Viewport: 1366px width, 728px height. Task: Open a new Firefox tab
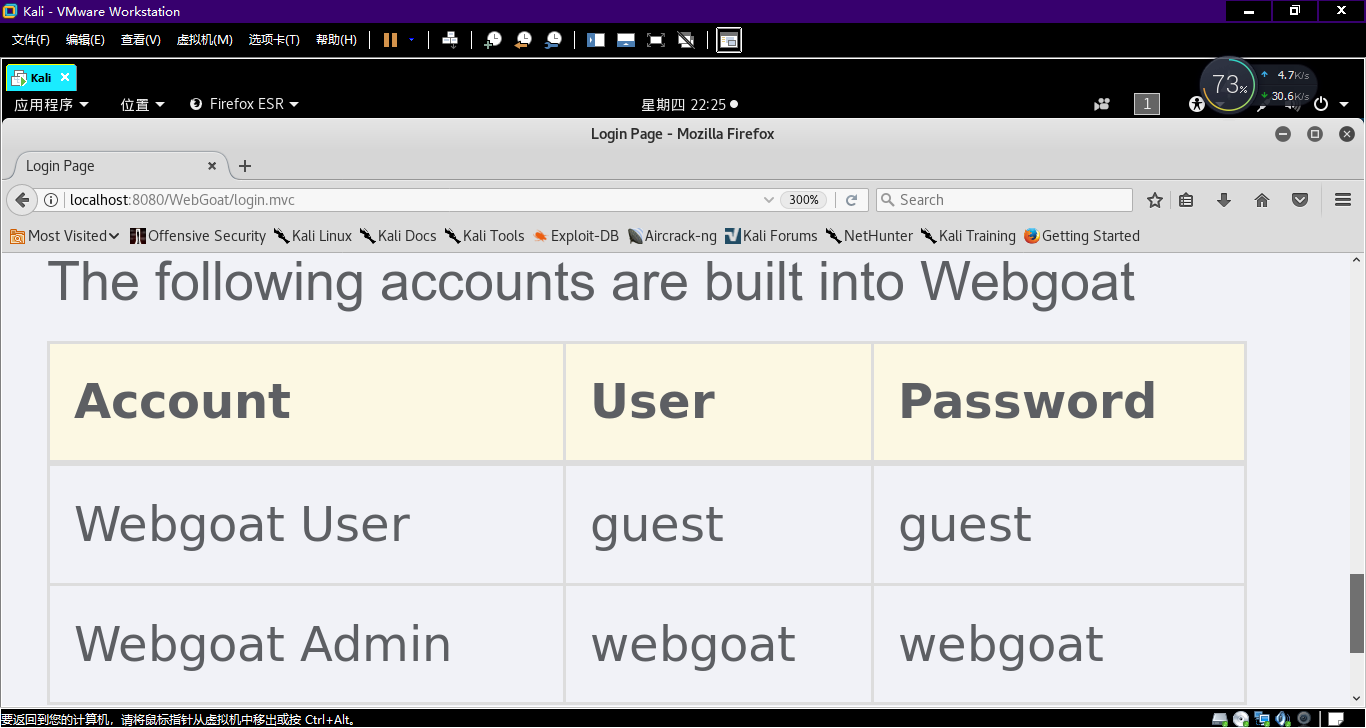(x=245, y=166)
